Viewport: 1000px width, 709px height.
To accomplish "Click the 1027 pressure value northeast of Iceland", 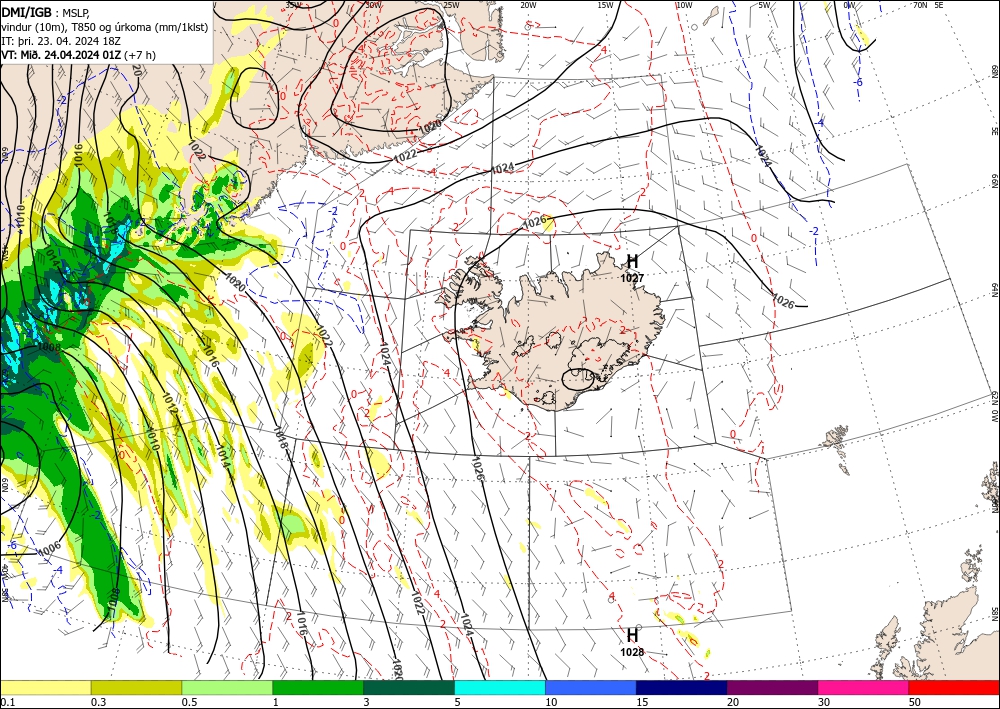I will (x=632, y=278).
